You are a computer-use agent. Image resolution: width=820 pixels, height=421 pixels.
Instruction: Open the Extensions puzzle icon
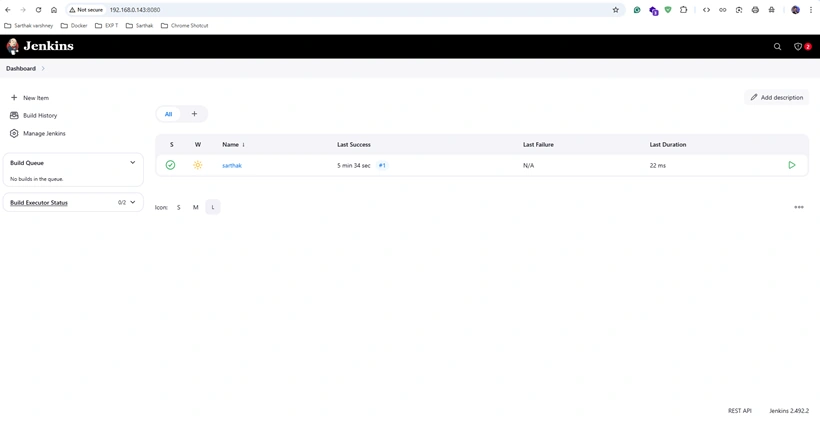[x=684, y=10]
